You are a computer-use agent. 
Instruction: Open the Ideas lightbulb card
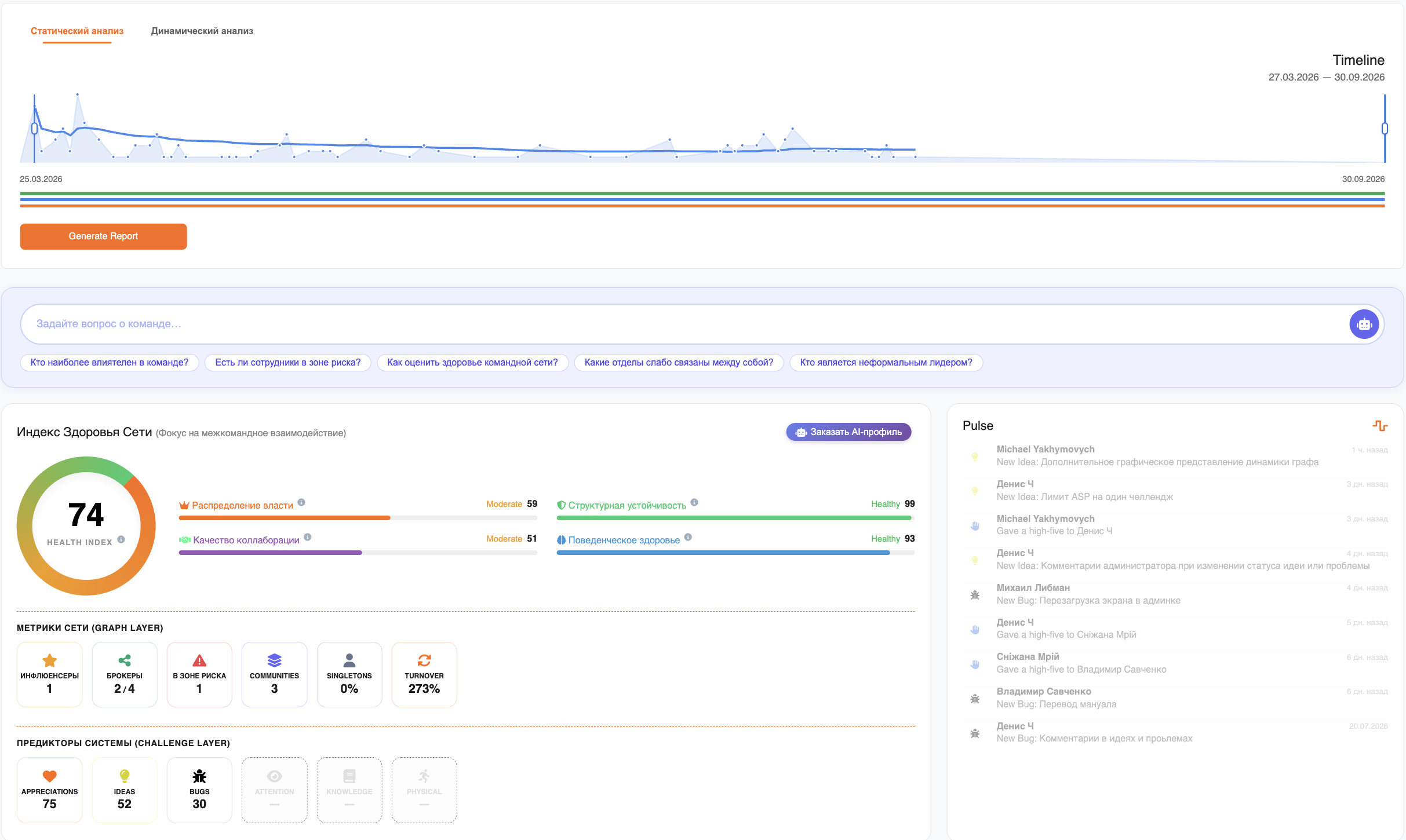tap(125, 790)
